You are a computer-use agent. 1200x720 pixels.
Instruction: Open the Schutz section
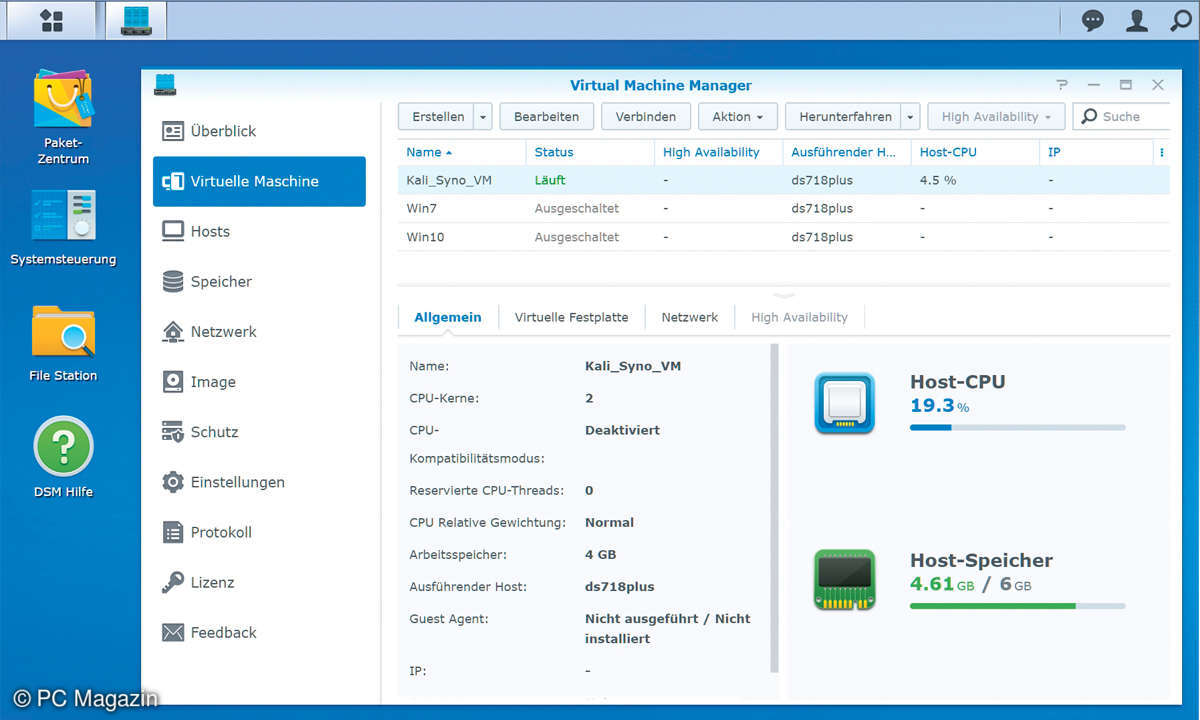point(260,432)
